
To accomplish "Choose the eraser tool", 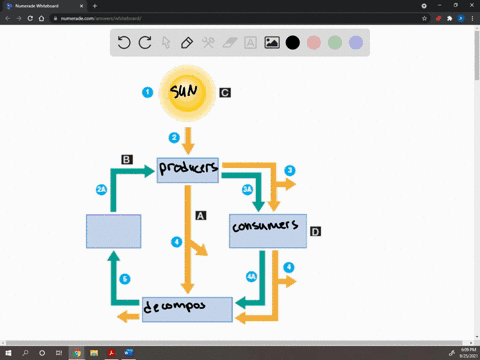I will point(229,43).
